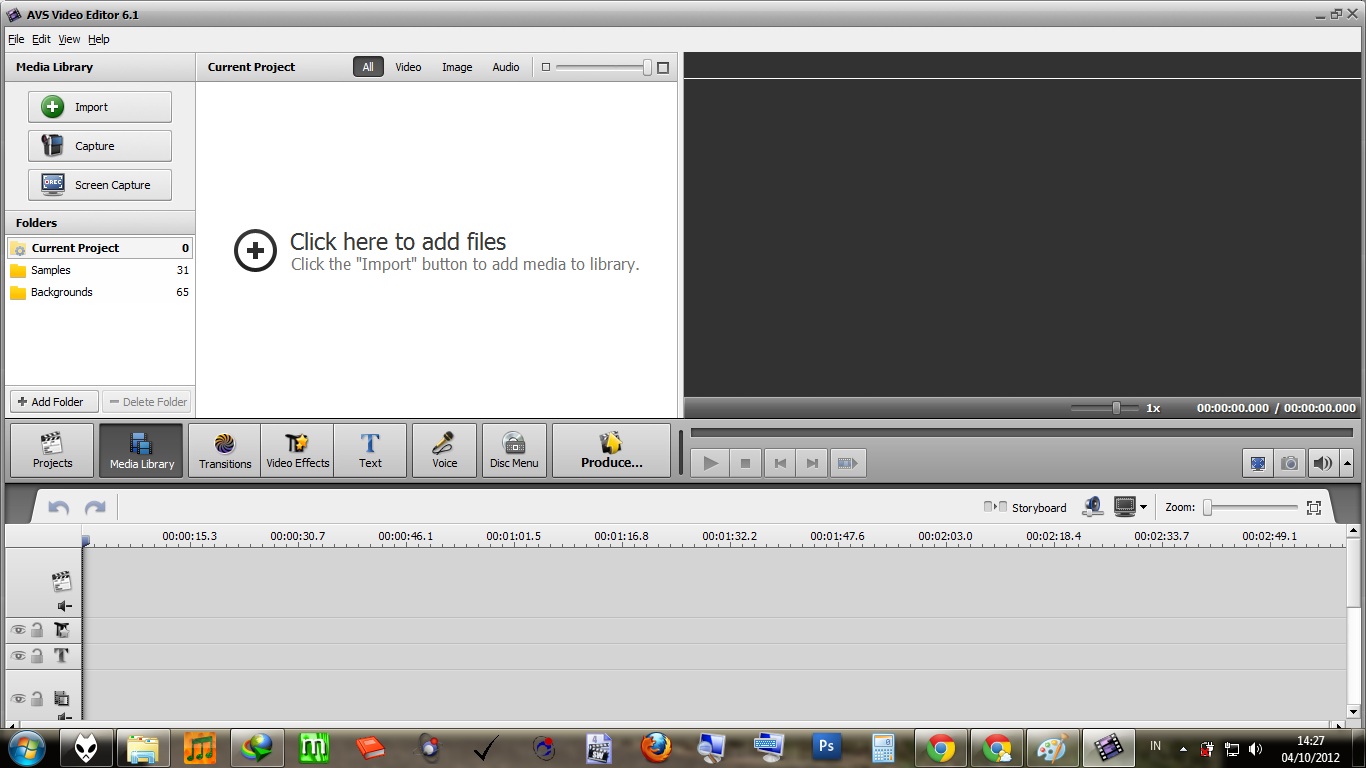
Task: Select the Samples folder
Action: click(50, 270)
